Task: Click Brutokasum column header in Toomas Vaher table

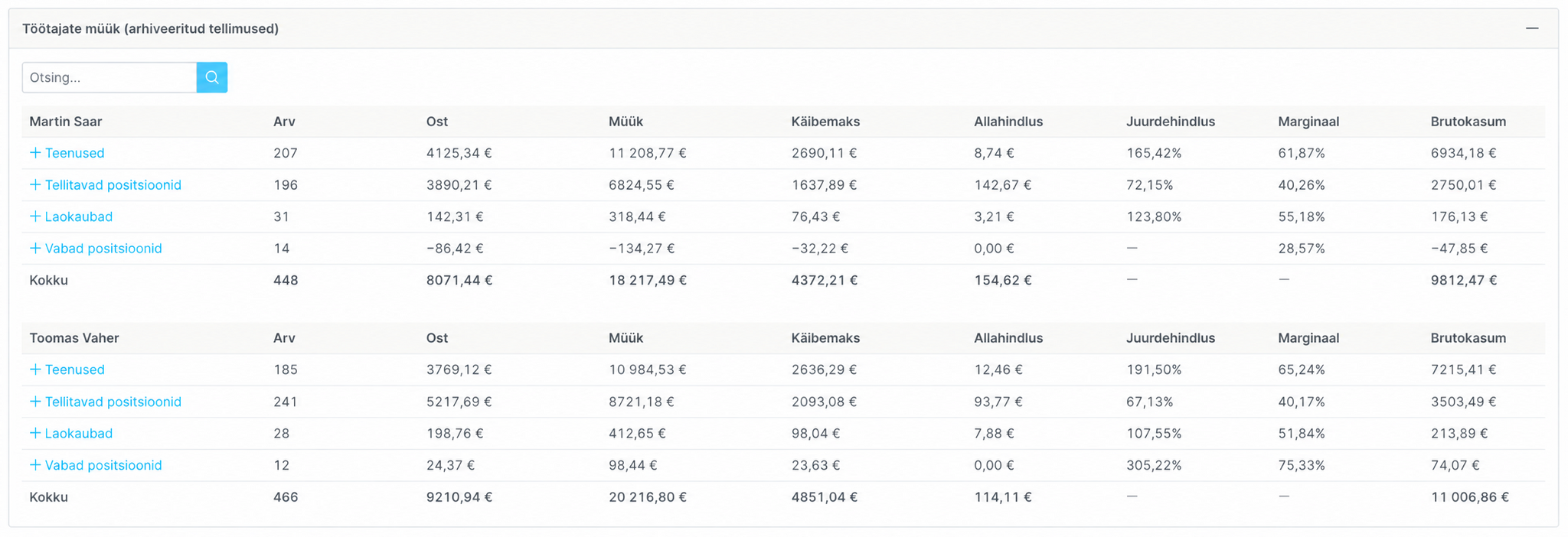Action: point(1468,338)
